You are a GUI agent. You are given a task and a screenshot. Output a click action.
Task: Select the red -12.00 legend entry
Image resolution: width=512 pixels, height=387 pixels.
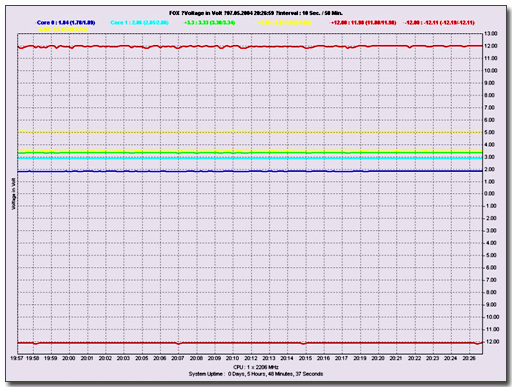[x=440, y=23]
